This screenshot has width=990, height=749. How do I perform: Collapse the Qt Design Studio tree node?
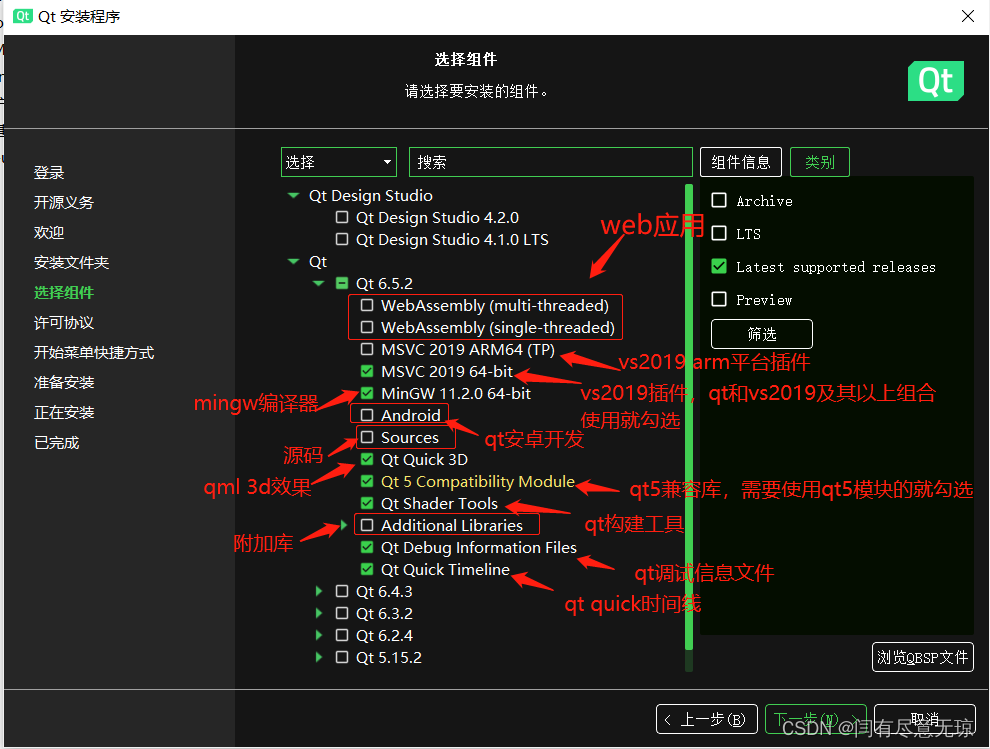[293, 196]
